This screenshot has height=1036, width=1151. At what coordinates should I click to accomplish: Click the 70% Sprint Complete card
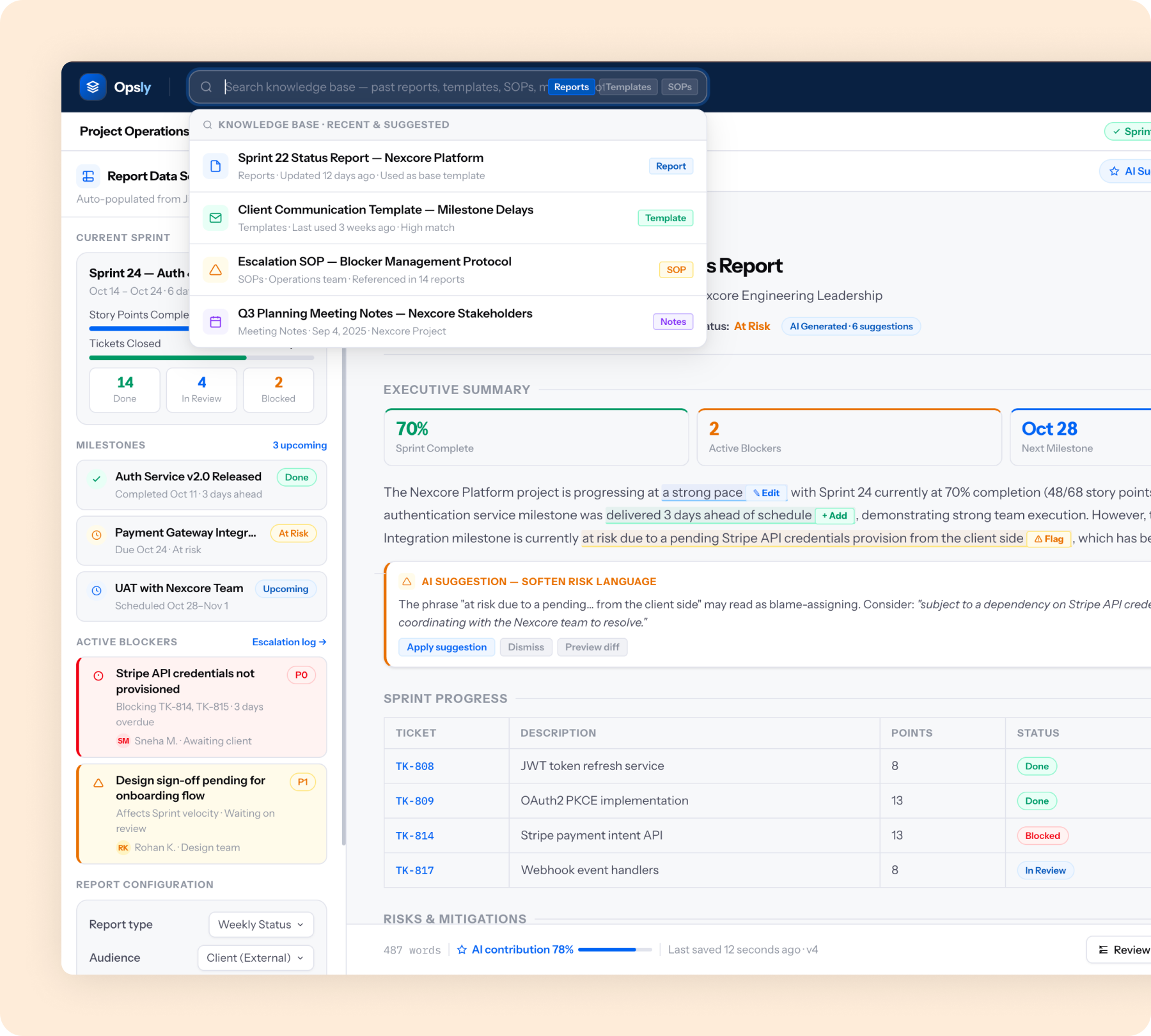[536, 437]
